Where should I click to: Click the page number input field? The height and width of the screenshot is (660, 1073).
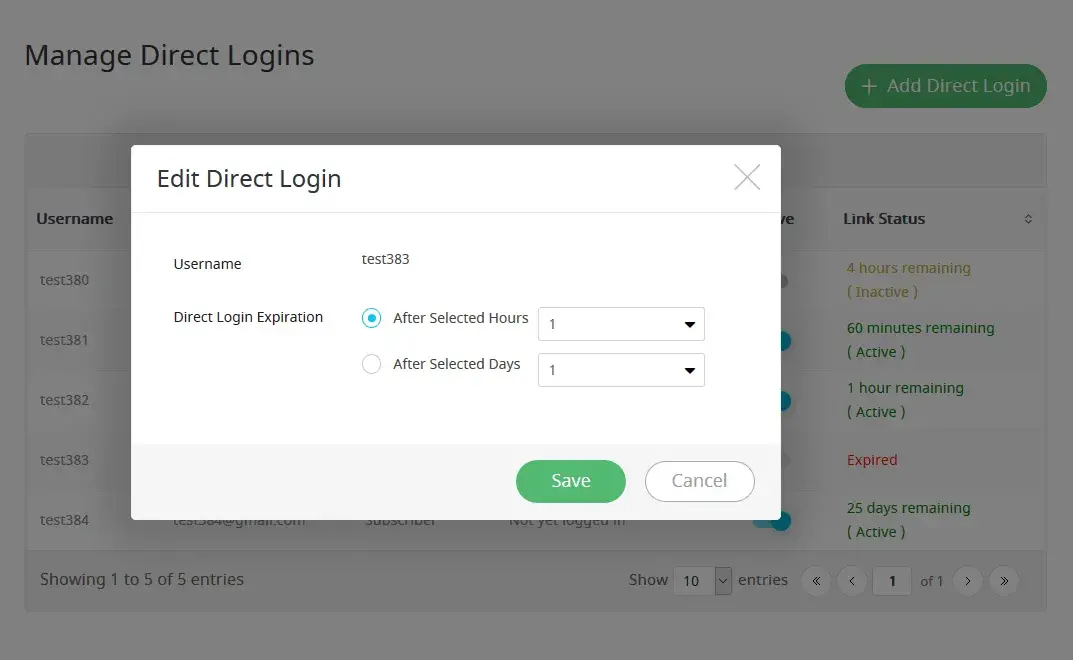(x=892, y=581)
